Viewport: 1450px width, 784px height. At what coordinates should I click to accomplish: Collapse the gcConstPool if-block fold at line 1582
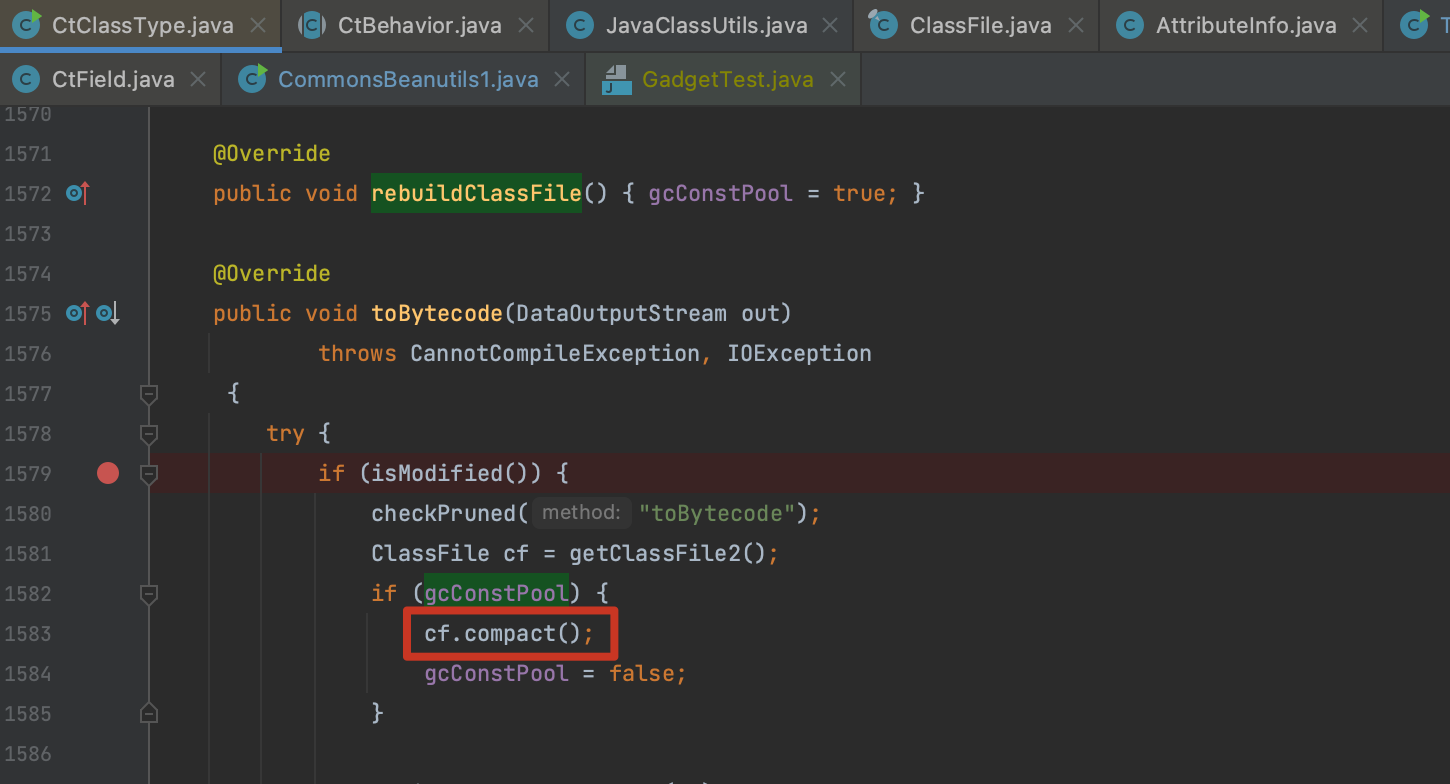[149, 593]
